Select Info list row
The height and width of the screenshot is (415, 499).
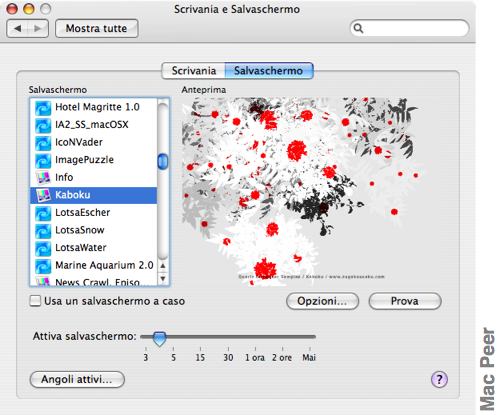pyautogui.click(x=93, y=177)
